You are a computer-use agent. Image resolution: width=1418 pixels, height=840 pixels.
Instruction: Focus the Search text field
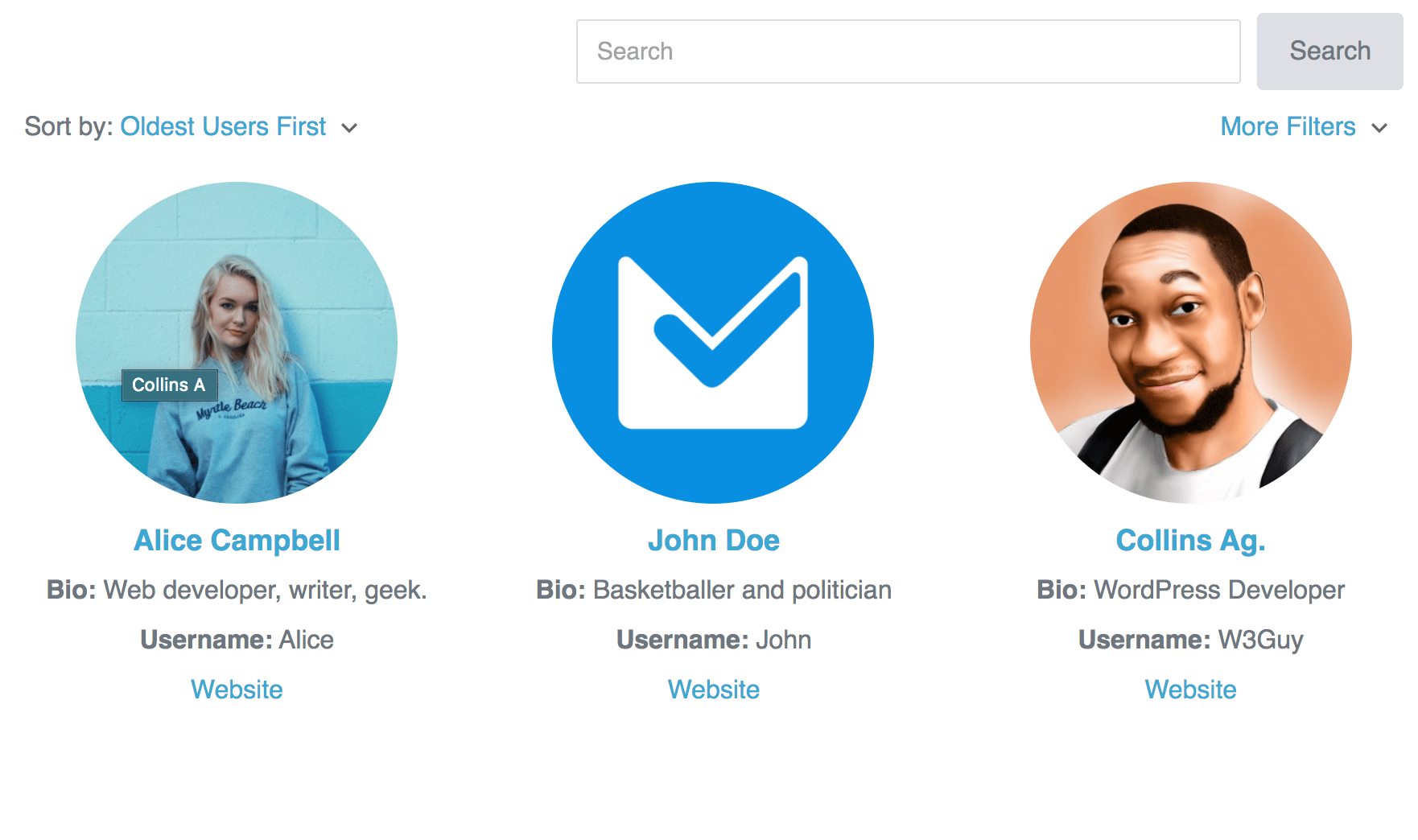click(908, 51)
